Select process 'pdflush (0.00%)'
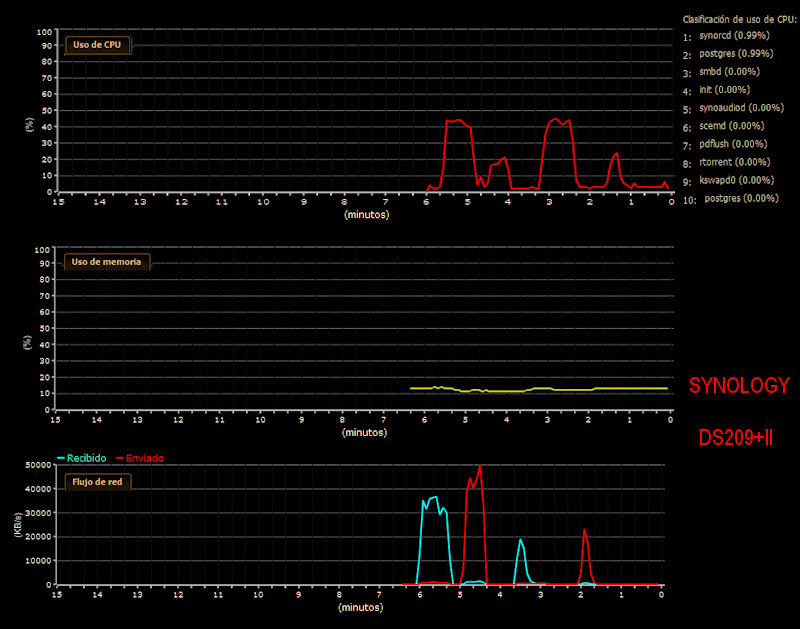 tap(733, 144)
